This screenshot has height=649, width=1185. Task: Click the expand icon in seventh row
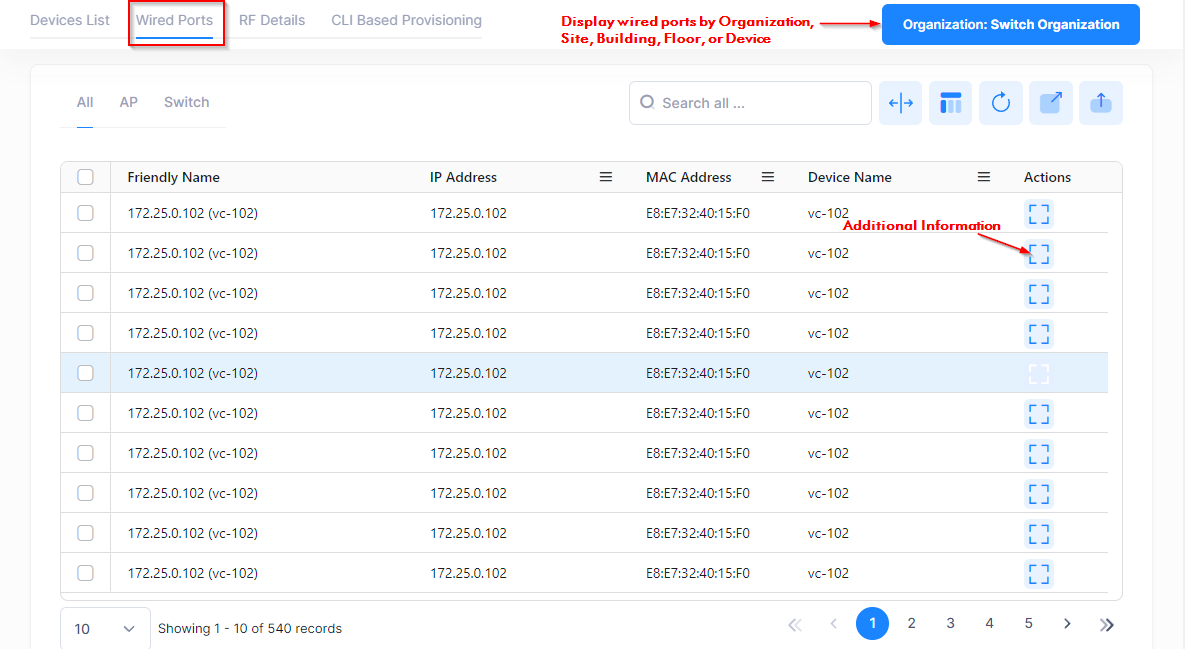[1039, 454]
